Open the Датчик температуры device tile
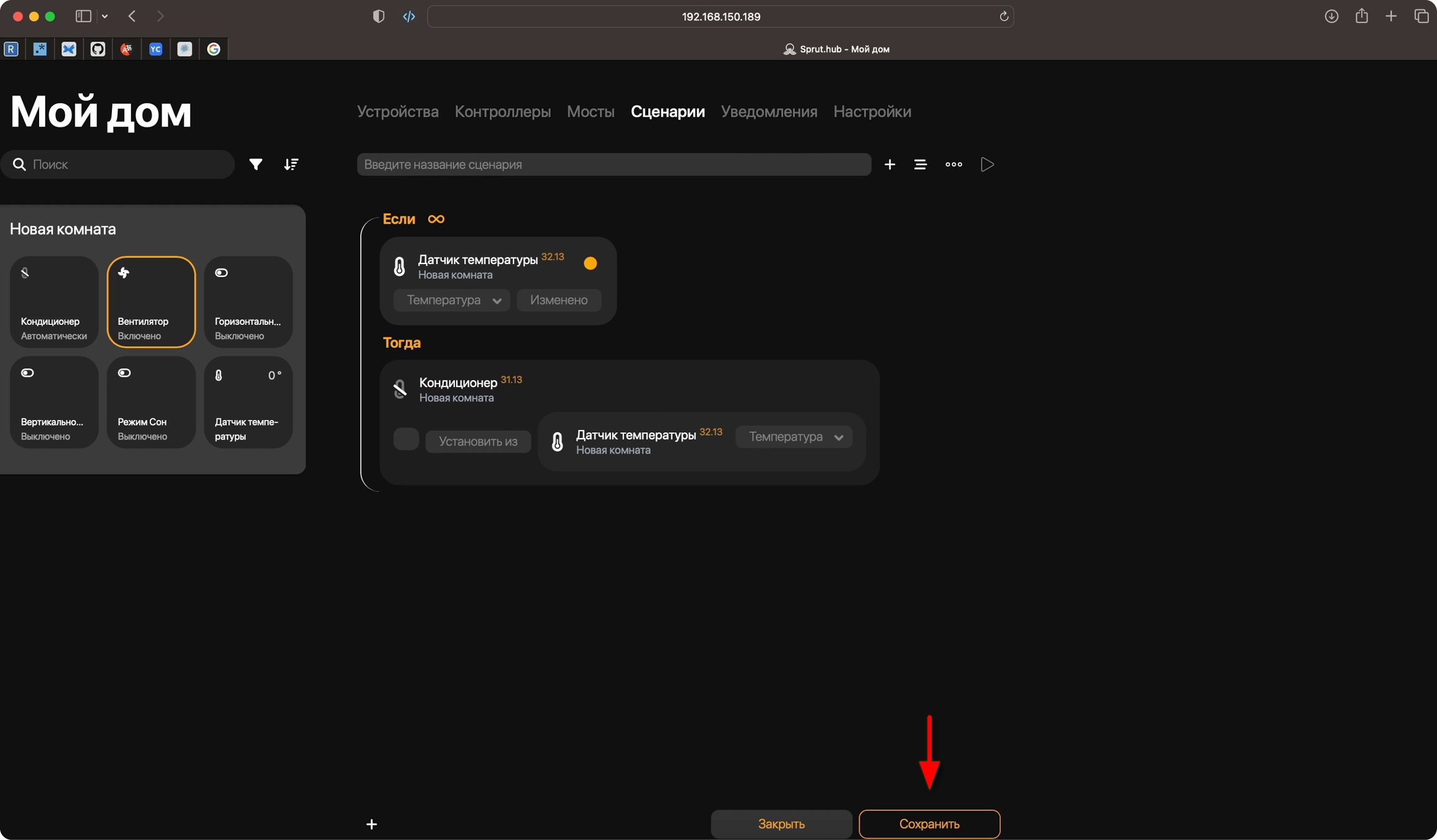 click(248, 402)
